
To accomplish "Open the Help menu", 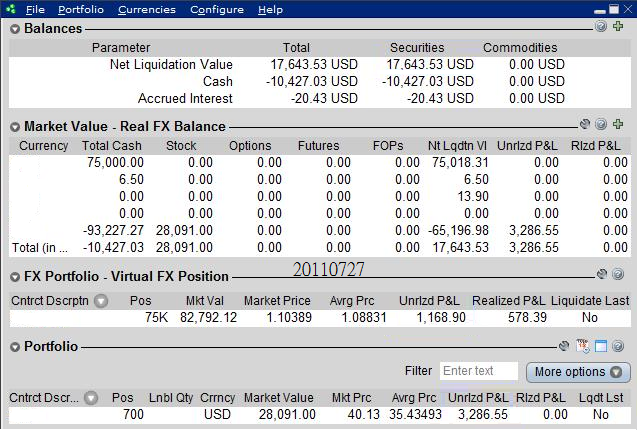I will pyautogui.click(x=270, y=9).
